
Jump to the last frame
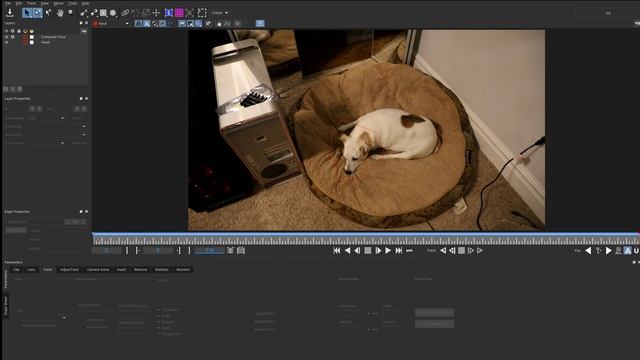click(x=399, y=251)
